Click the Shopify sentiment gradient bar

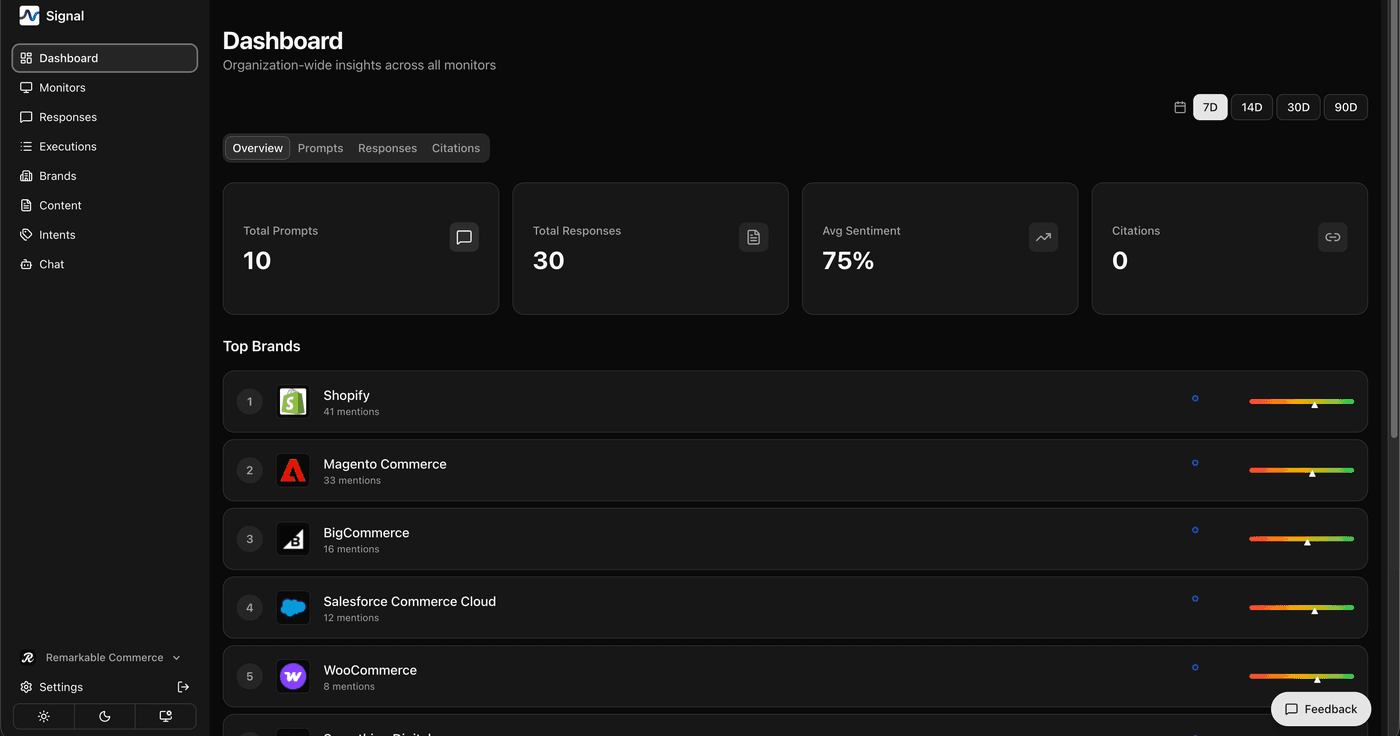[1301, 402]
